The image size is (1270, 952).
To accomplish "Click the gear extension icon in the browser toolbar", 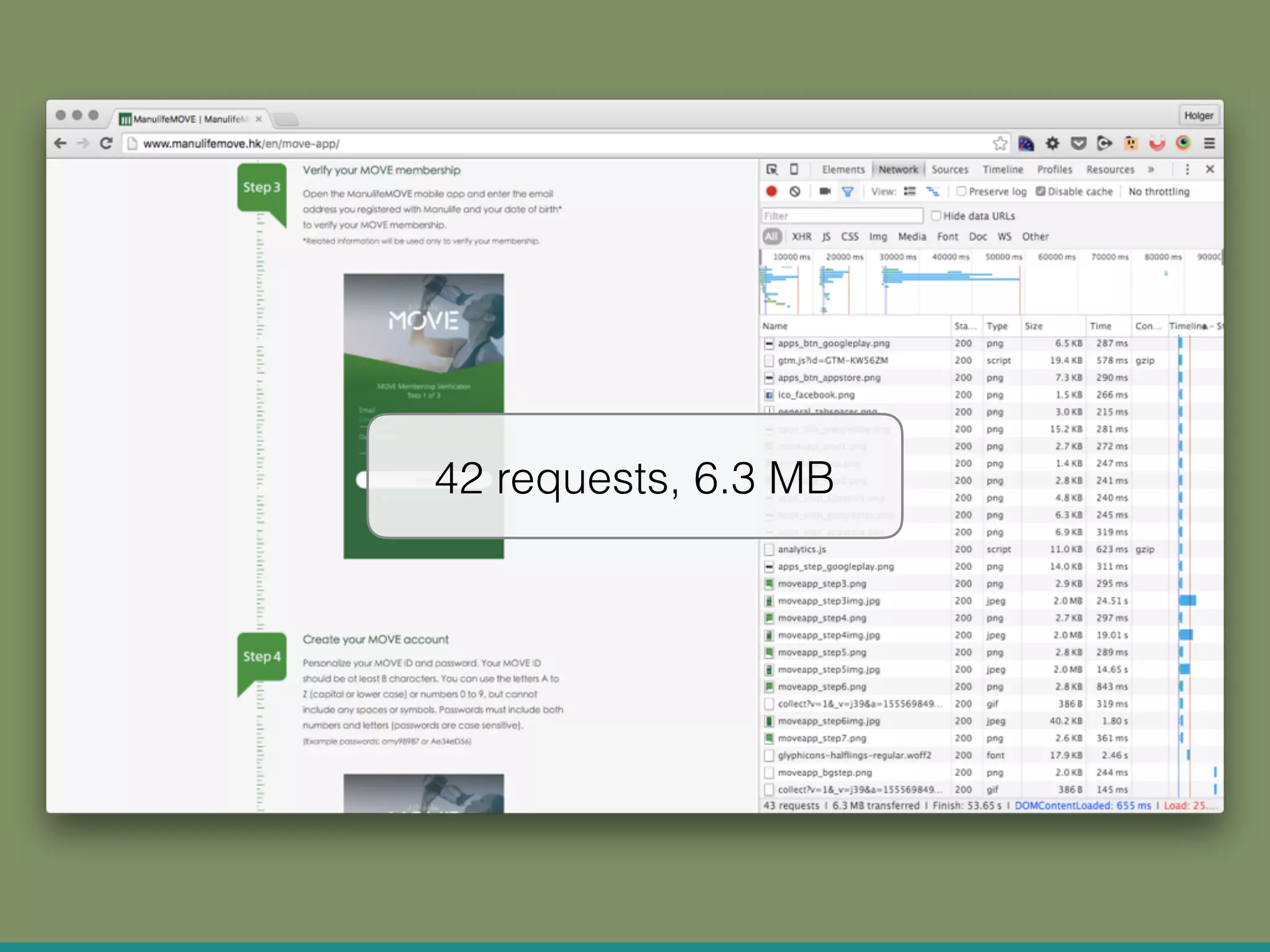I will pos(1052,143).
